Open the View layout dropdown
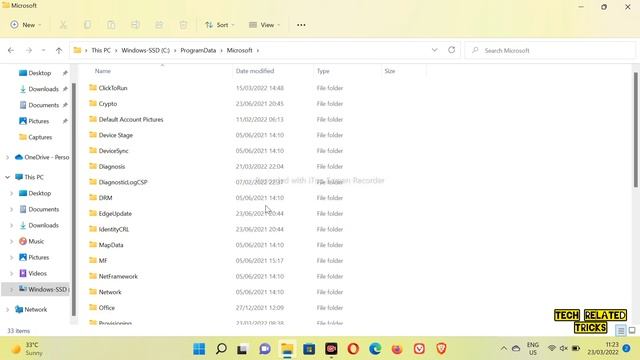 [264, 25]
